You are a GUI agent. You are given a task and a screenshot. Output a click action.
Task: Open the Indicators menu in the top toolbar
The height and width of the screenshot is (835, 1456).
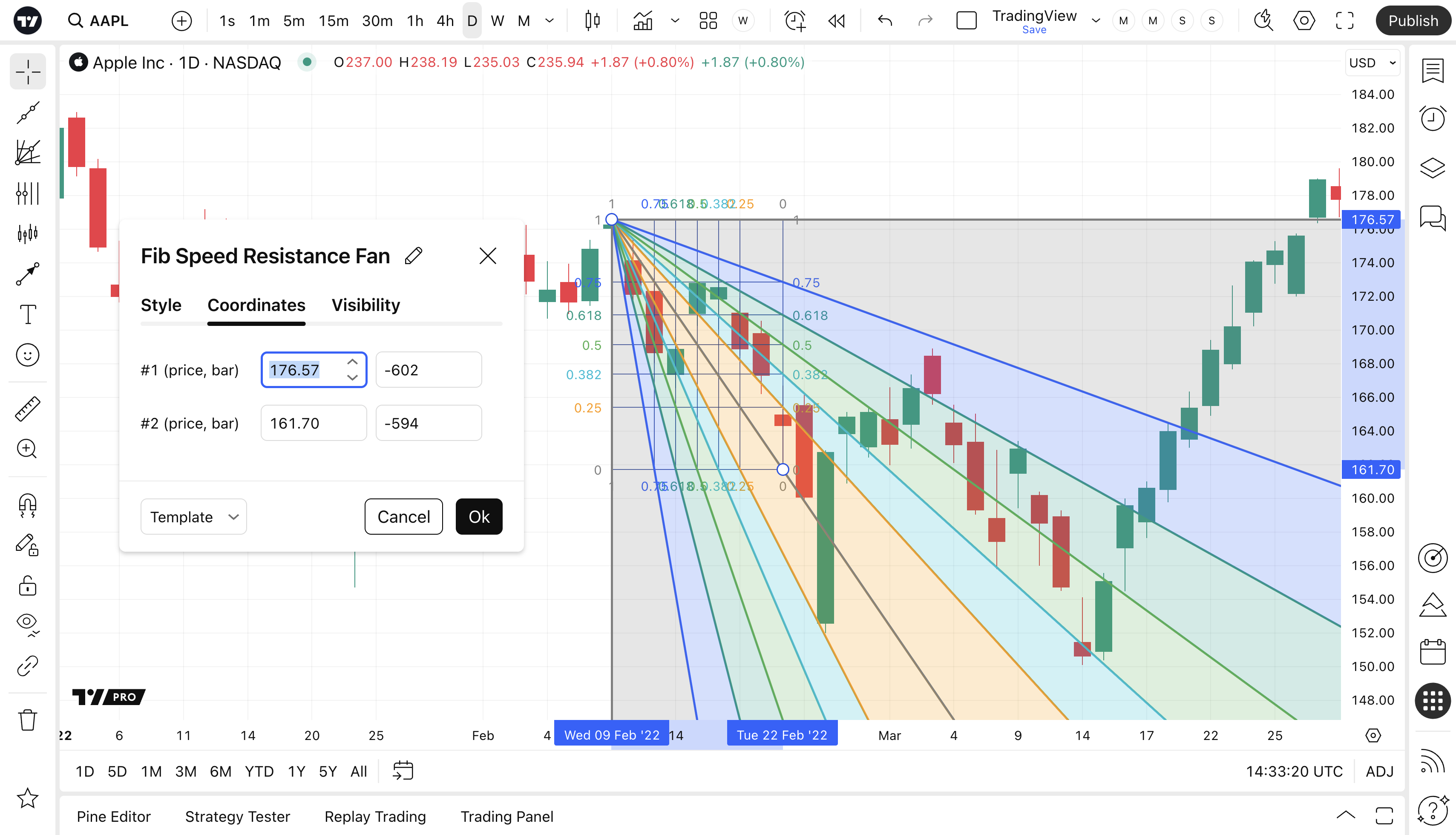tap(643, 21)
